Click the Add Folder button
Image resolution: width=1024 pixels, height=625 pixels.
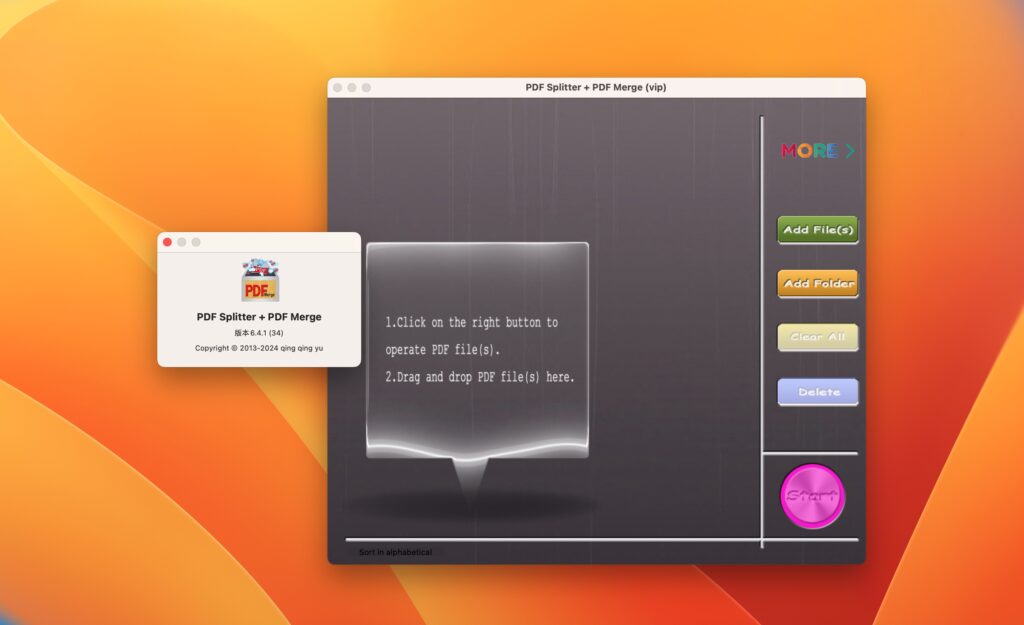(817, 283)
